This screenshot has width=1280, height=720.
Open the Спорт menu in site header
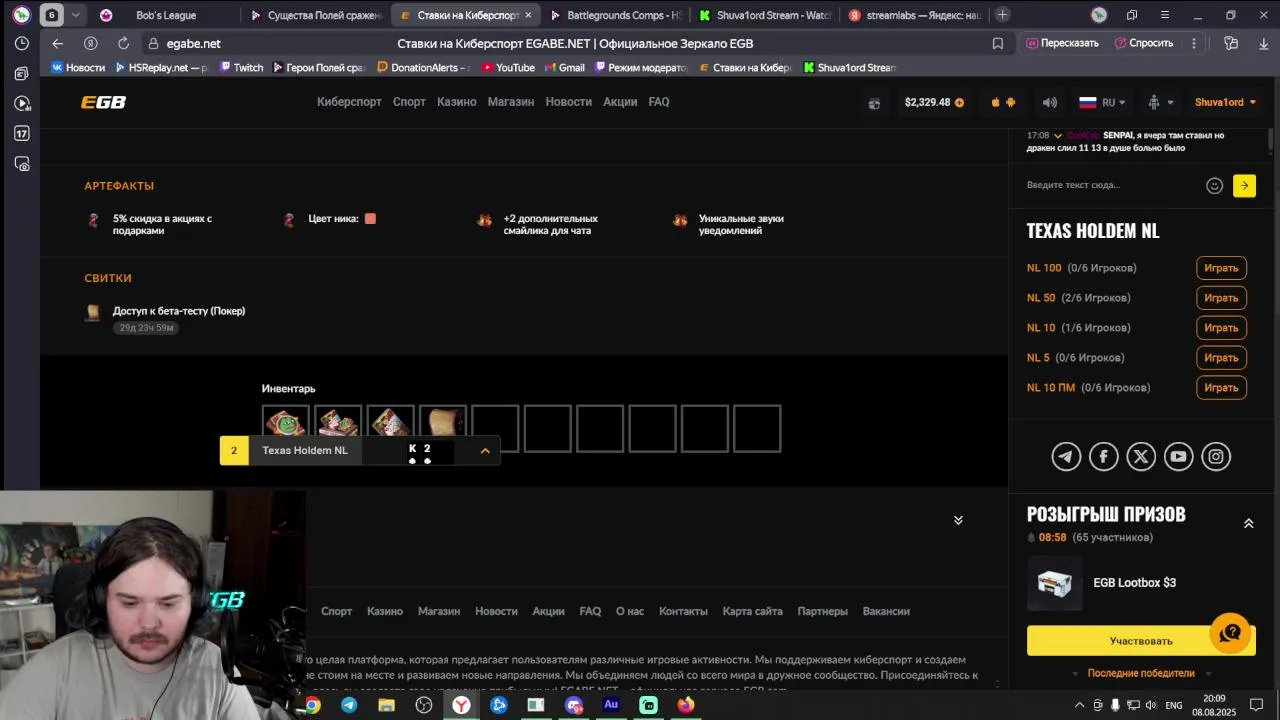(x=409, y=102)
